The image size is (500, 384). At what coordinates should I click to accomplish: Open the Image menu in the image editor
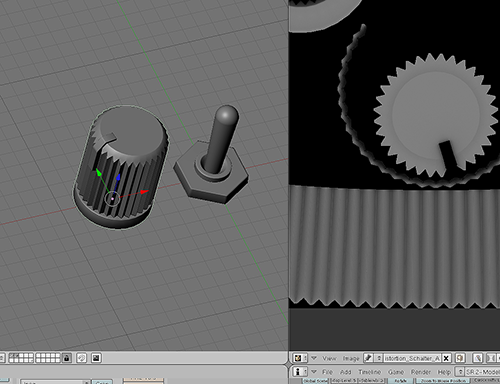(351, 358)
